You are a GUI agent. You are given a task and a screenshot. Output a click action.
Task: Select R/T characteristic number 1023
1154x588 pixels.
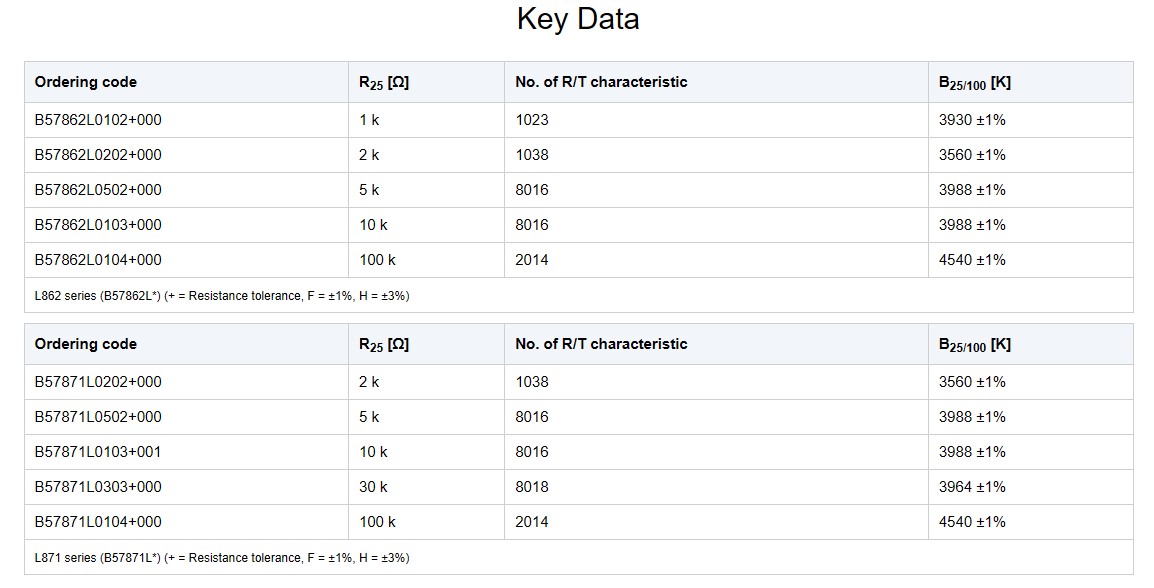[532, 120]
